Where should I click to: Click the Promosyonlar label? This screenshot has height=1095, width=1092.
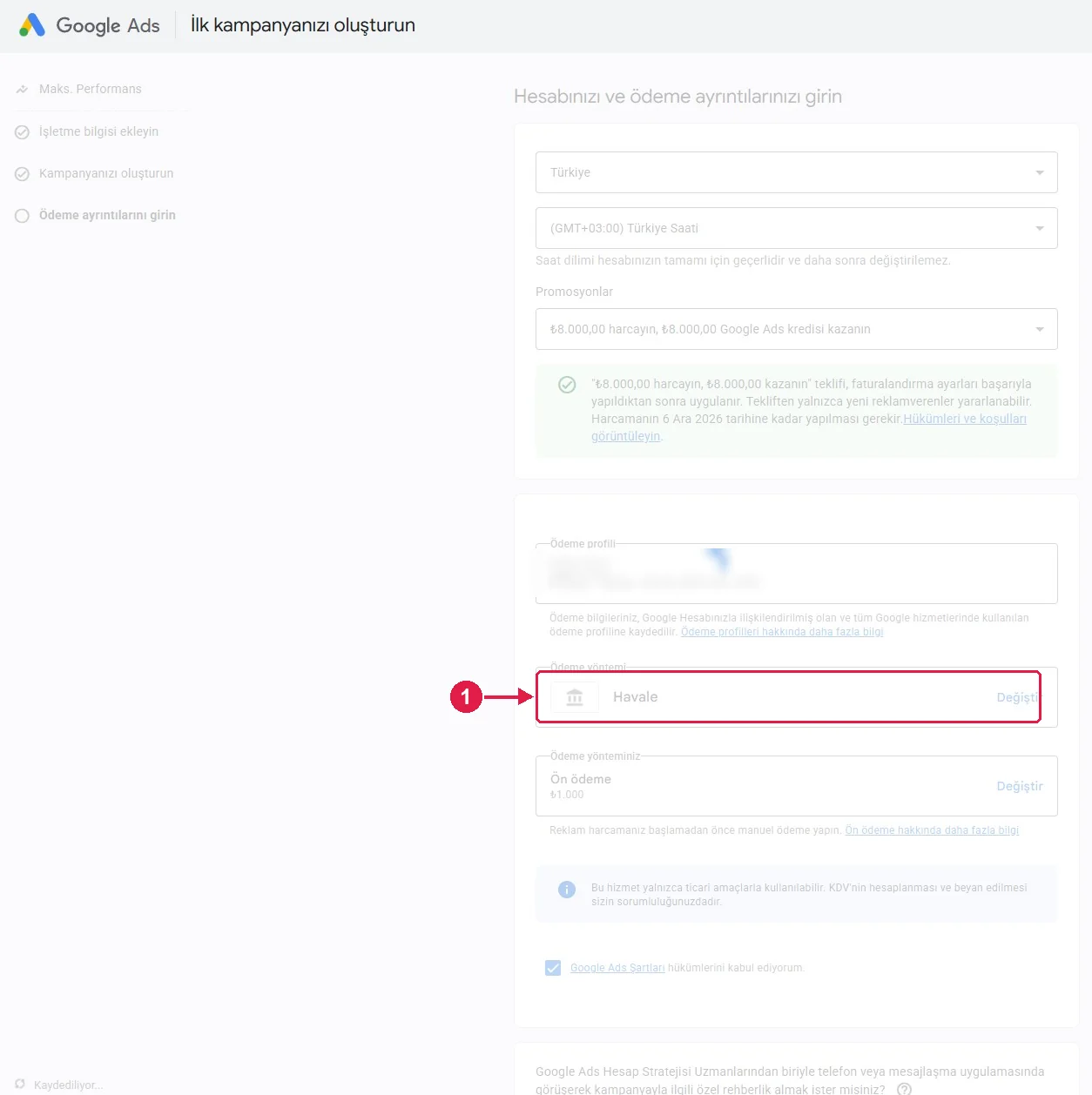(575, 292)
